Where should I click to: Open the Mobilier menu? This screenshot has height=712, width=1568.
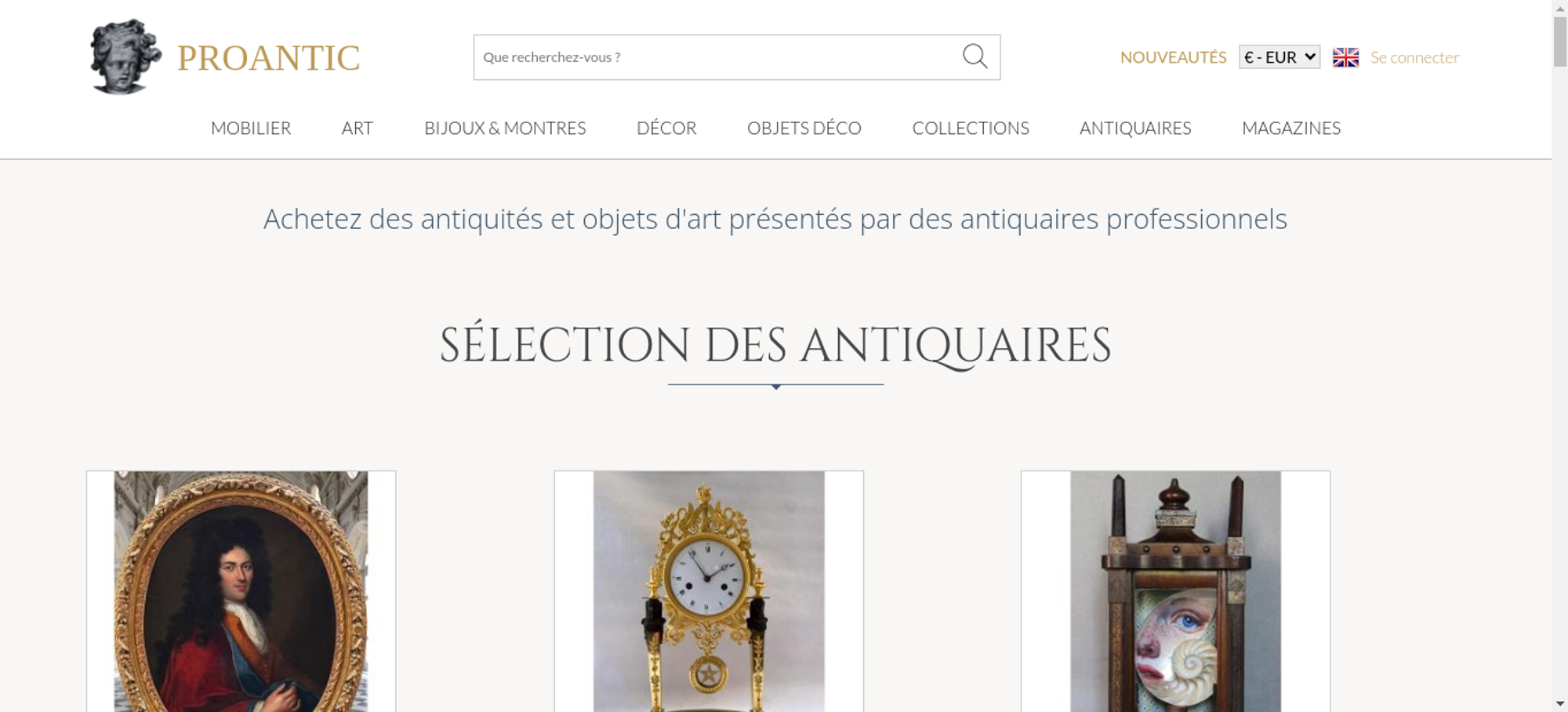251,128
